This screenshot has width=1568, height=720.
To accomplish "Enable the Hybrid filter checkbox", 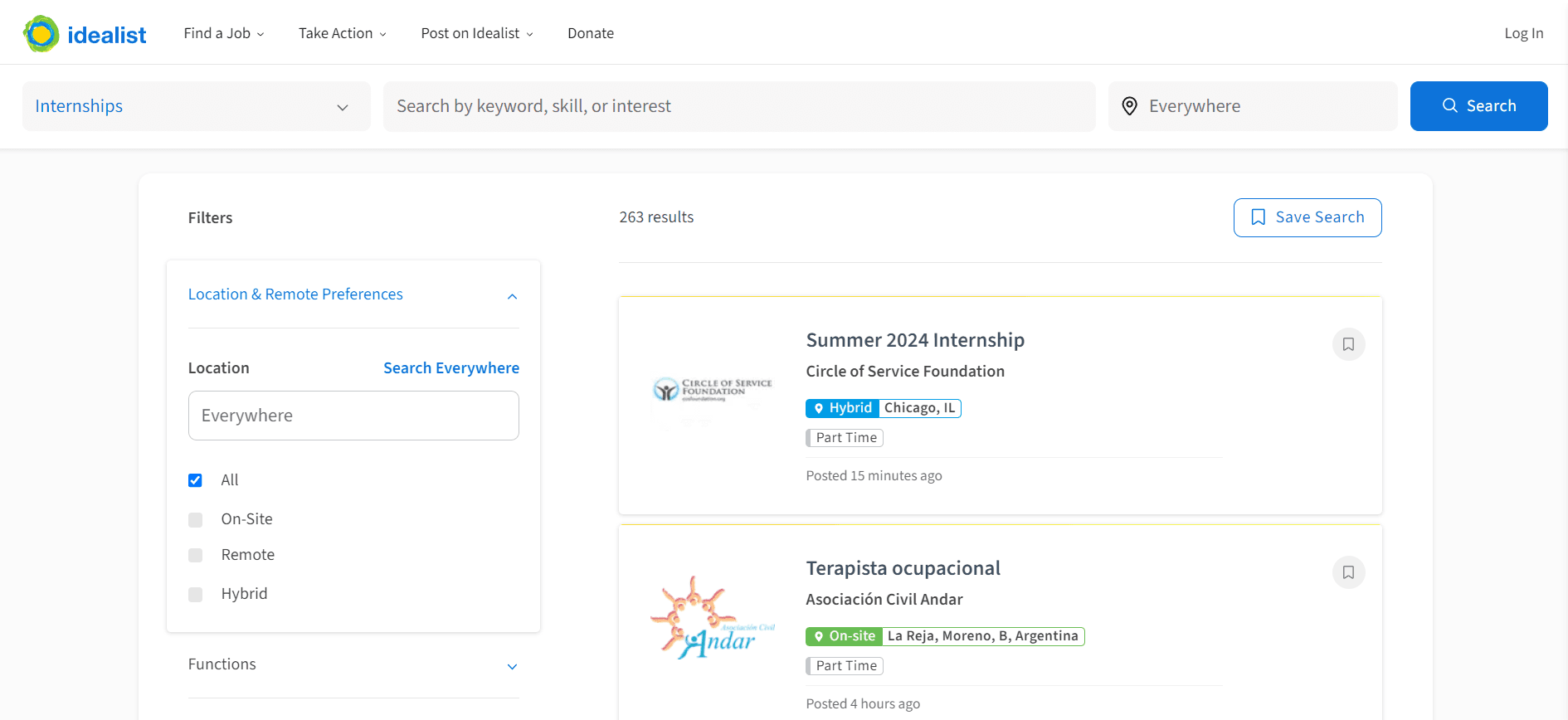I will [x=196, y=595].
